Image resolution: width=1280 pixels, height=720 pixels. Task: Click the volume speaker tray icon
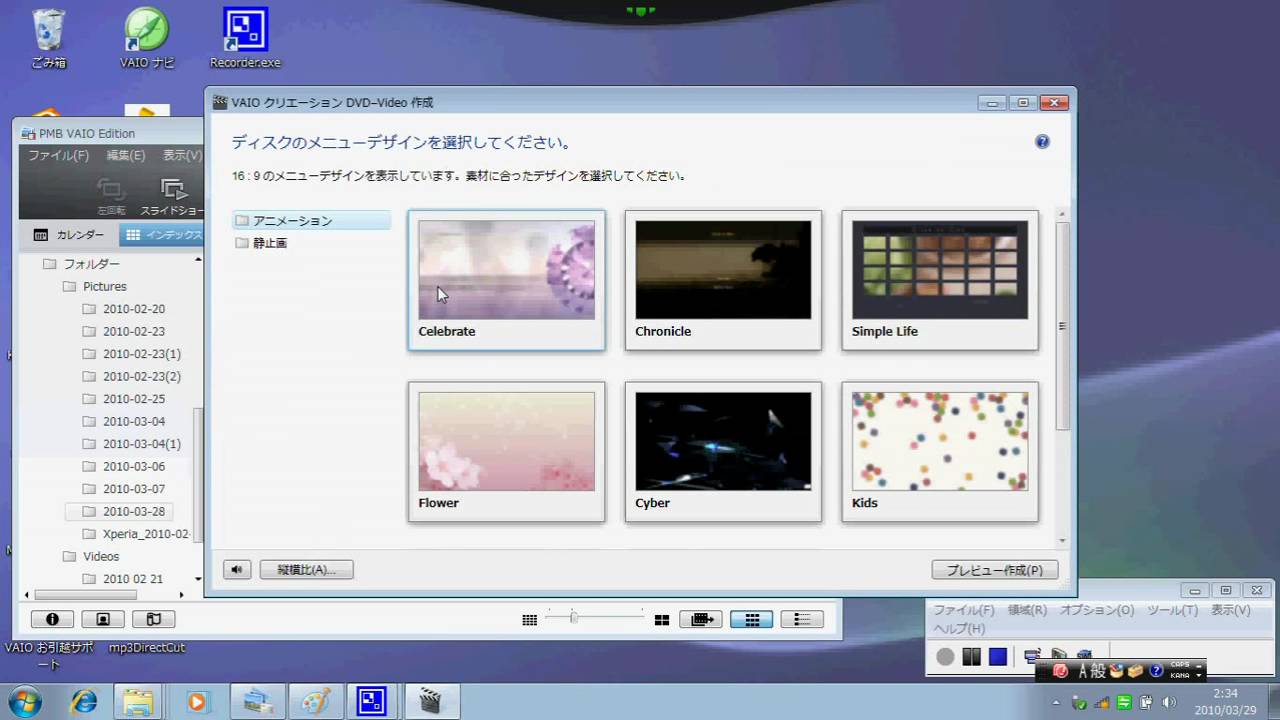[1169, 701]
